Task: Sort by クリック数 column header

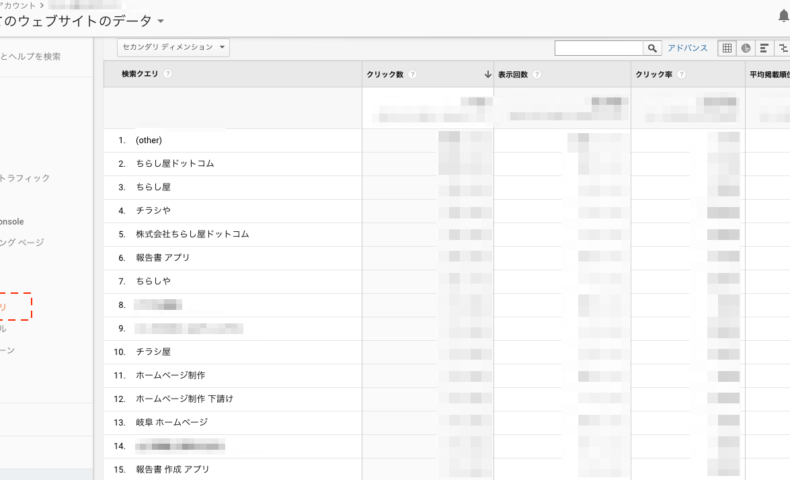Action: tap(385, 74)
